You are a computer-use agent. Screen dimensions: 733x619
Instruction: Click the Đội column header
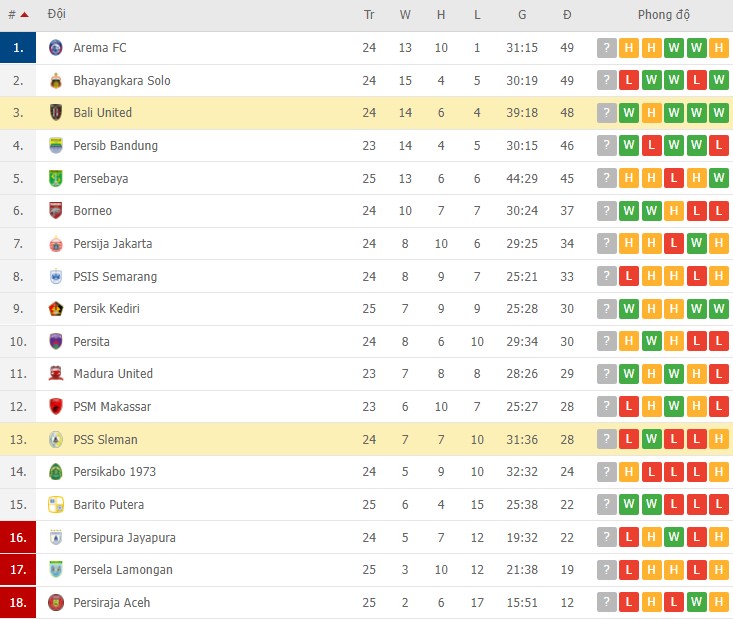57,15
